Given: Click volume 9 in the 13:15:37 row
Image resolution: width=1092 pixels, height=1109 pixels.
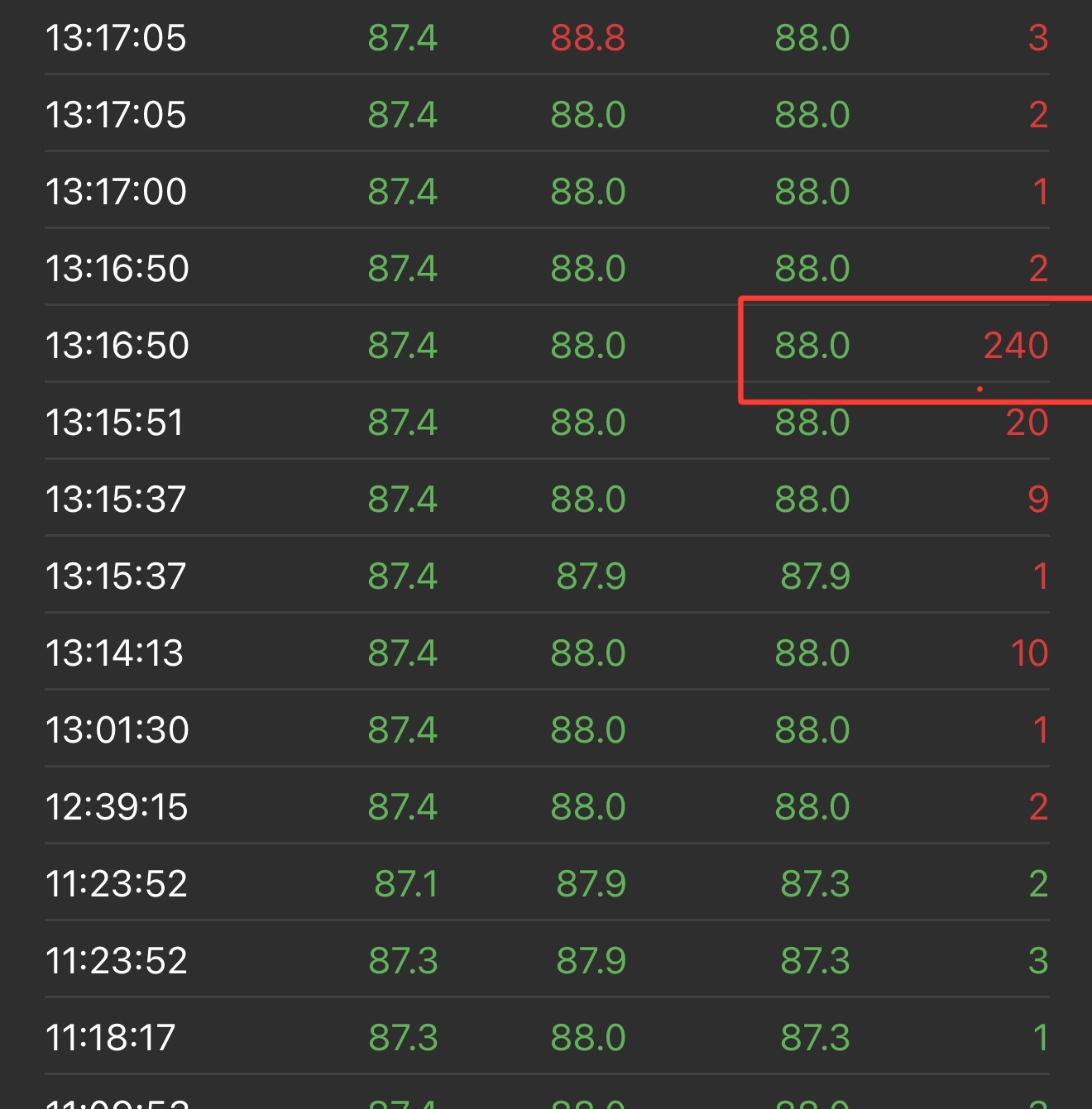Looking at the screenshot, I should point(1038,500).
